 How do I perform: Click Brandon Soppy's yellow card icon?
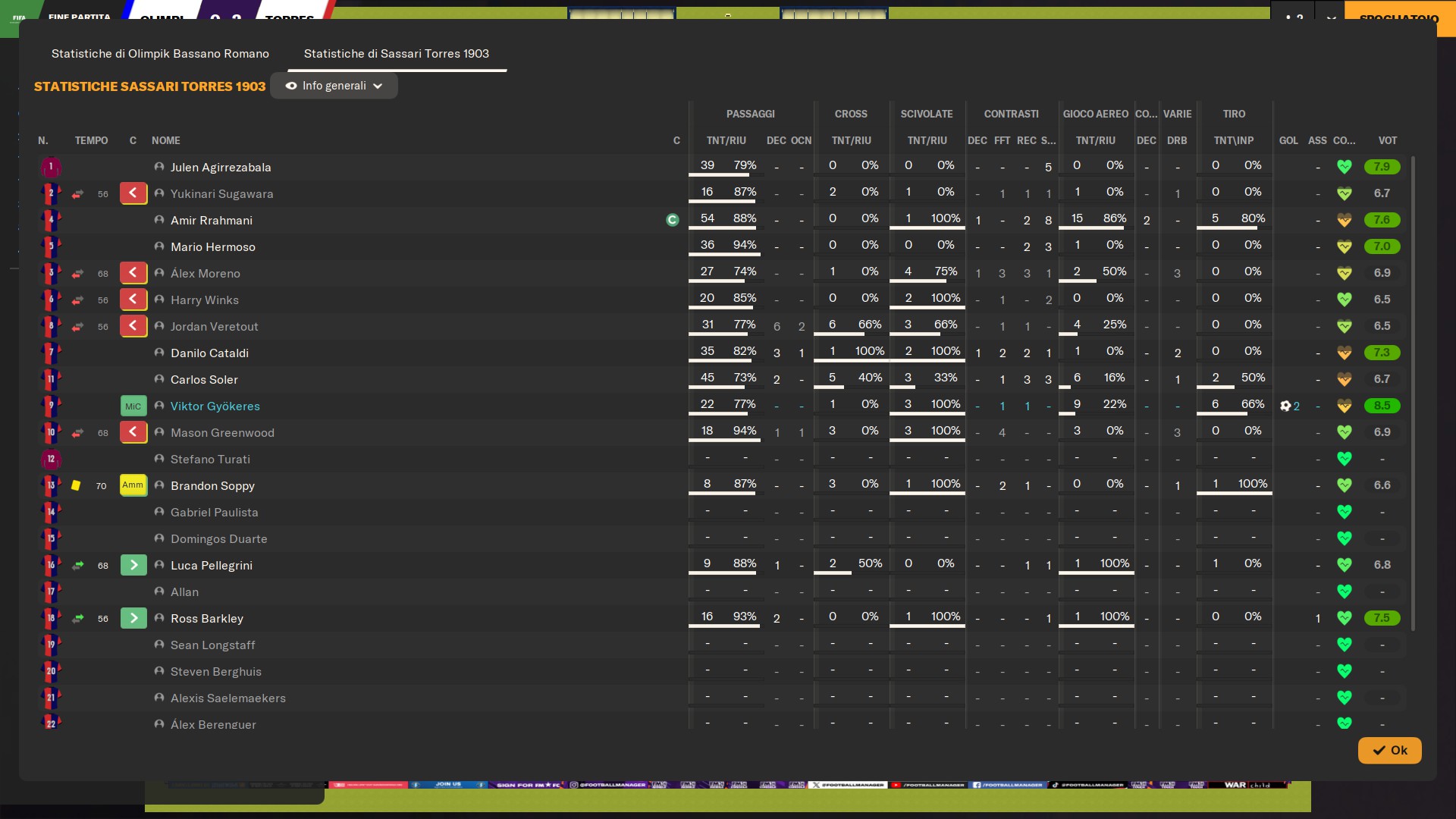click(76, 485)
